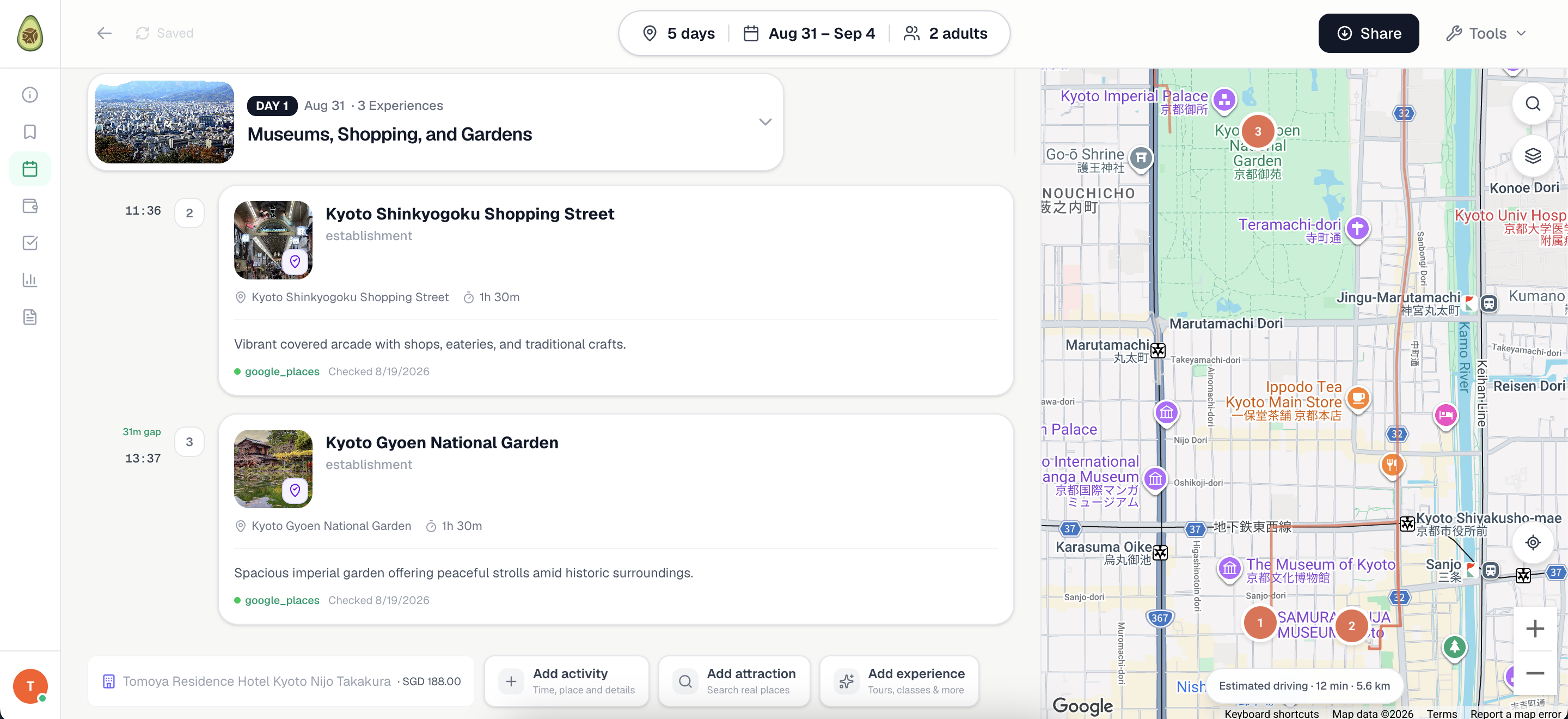Change the 2 adults travelers setting

tap(945, 33)
